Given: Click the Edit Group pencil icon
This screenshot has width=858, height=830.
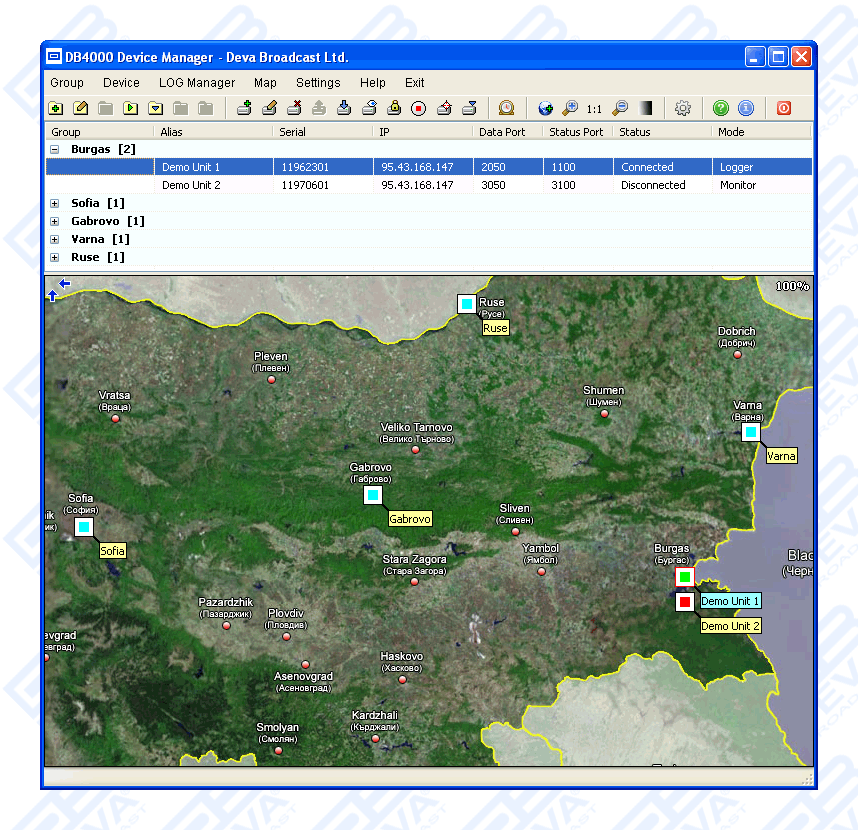Looking at the screenshot, I should [x=81, y=108].
